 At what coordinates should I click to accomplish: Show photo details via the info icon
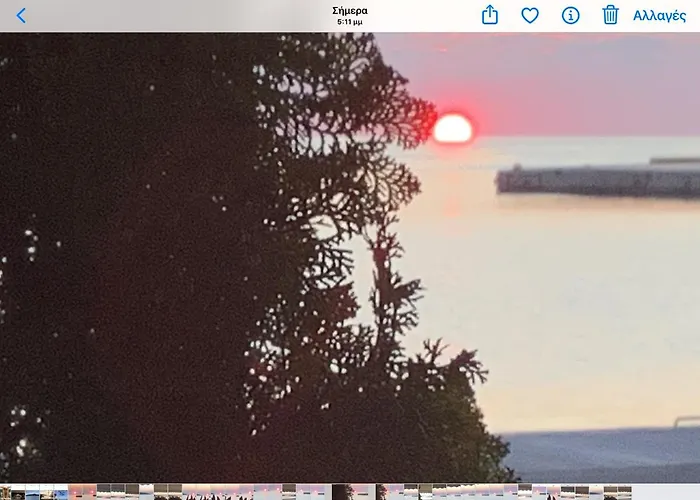pos(570,15)
